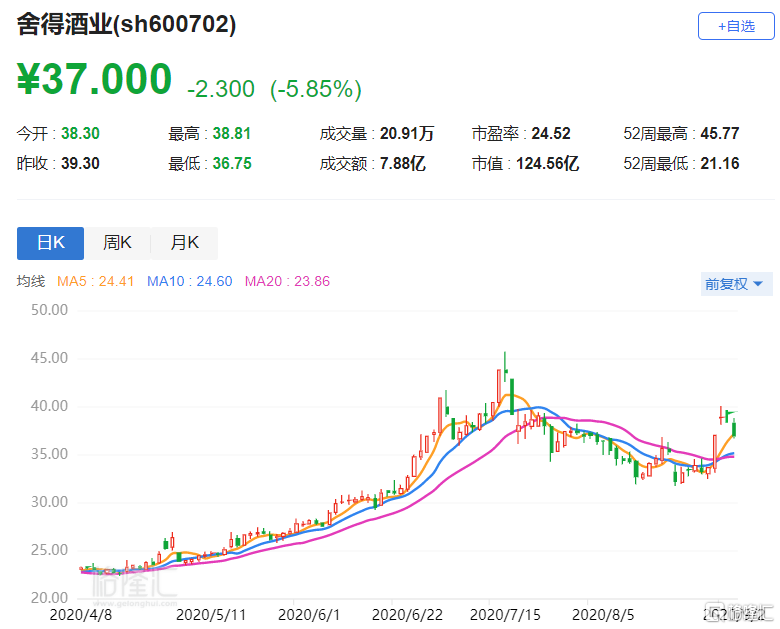
Task: Click the 2020/7/15 date axis label
Action: tap(498, 612)
